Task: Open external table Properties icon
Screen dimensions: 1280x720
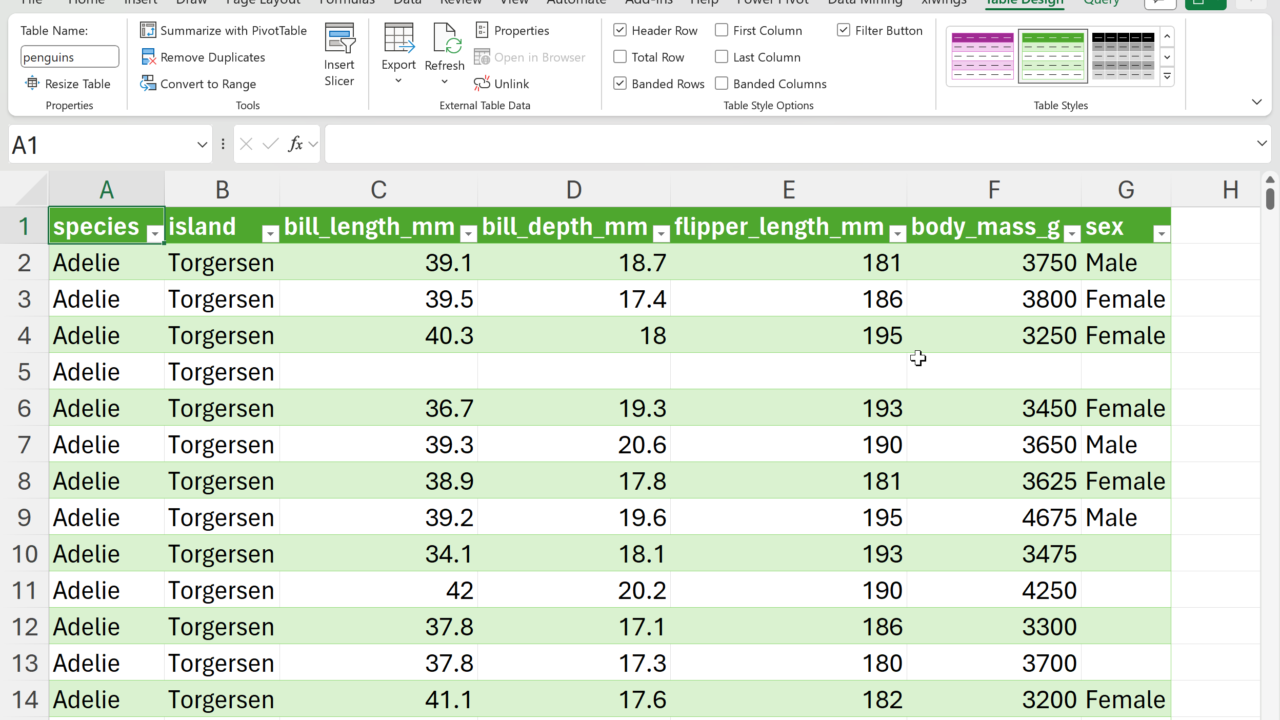Action: pos(482,30)
